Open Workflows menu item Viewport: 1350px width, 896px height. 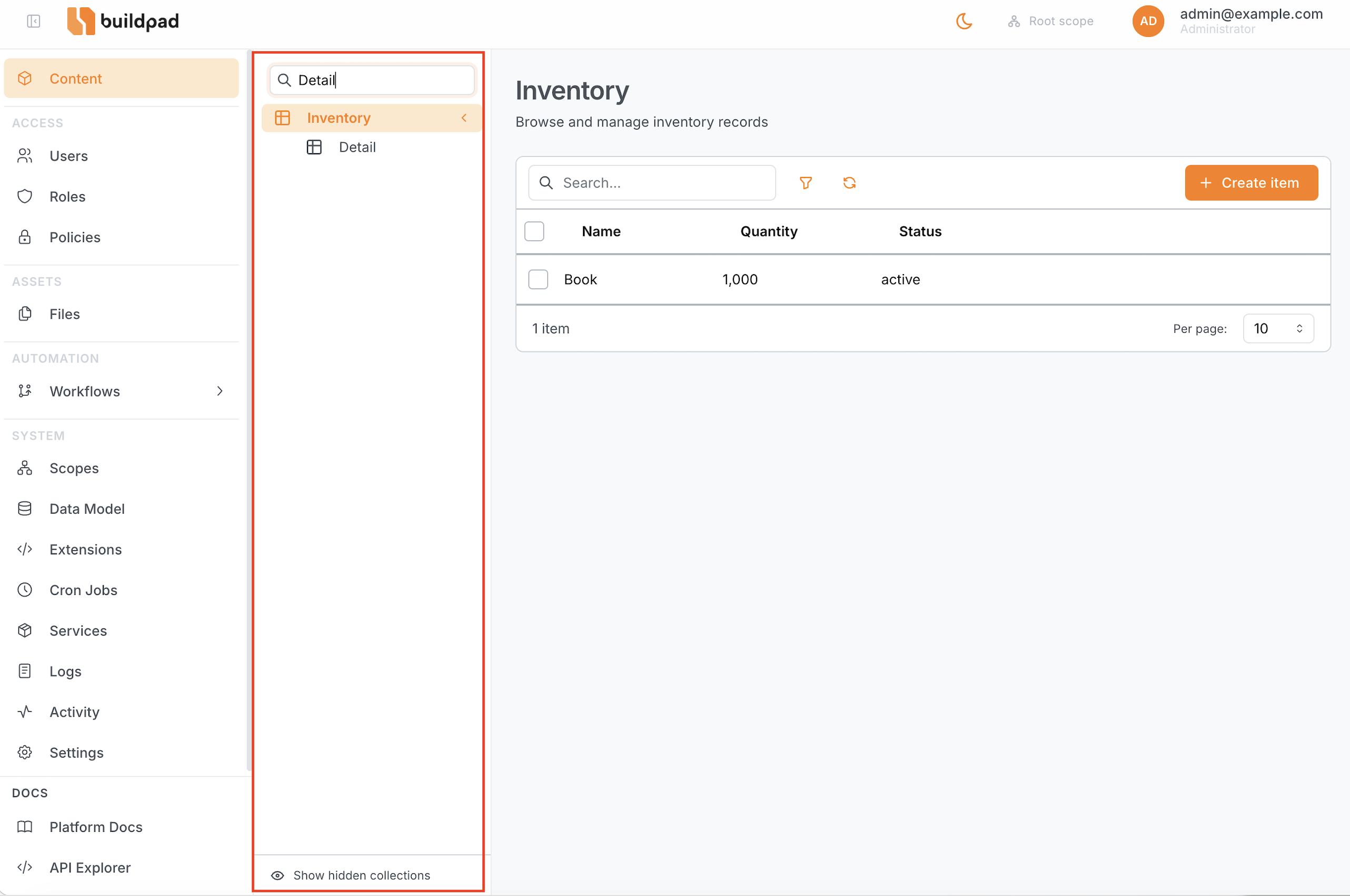click(121, 392)
